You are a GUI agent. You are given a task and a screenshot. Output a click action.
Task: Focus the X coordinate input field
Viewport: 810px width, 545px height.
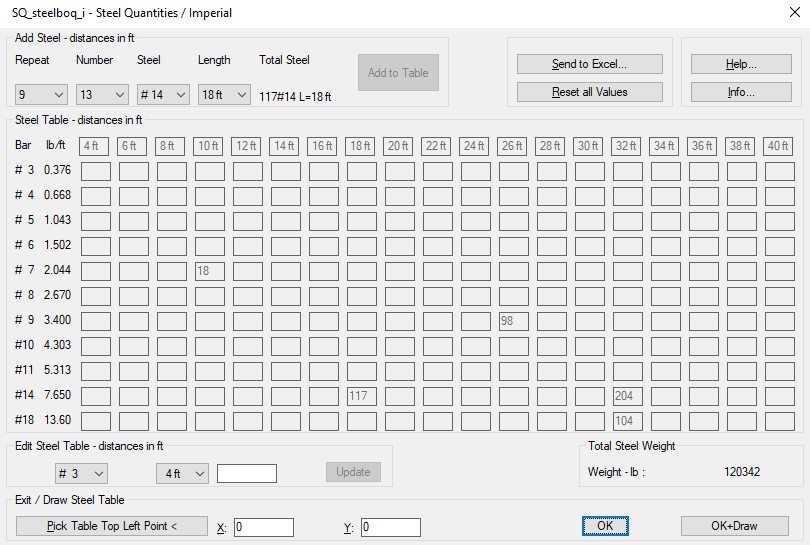click(x=264, y=527)
